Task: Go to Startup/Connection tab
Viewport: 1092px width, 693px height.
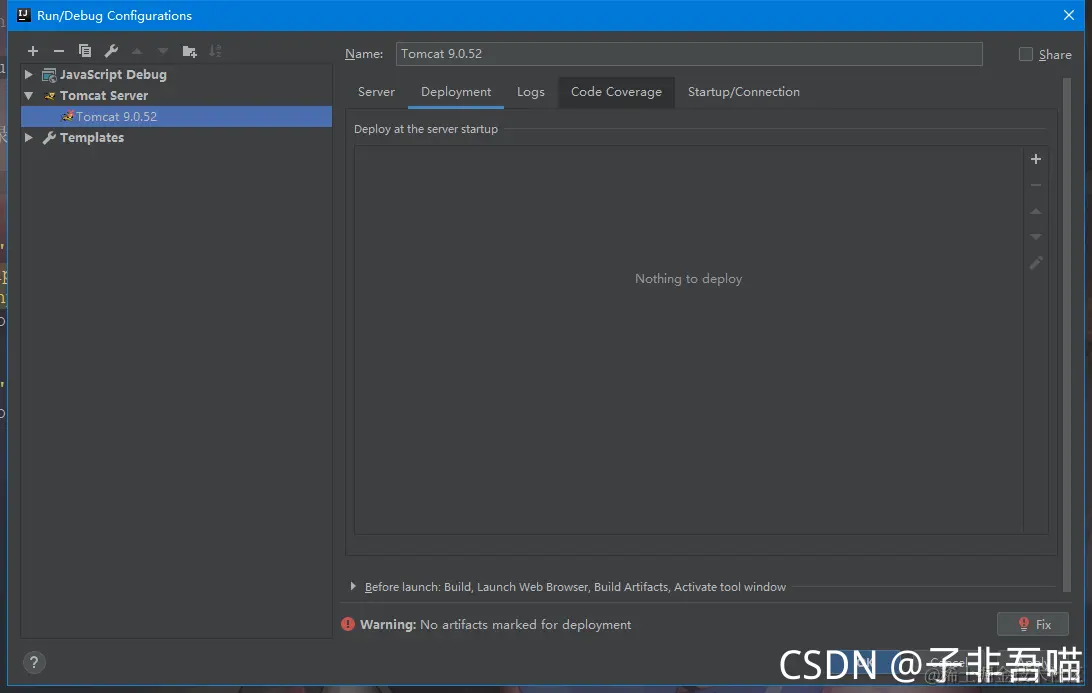Action: [744, 92]
